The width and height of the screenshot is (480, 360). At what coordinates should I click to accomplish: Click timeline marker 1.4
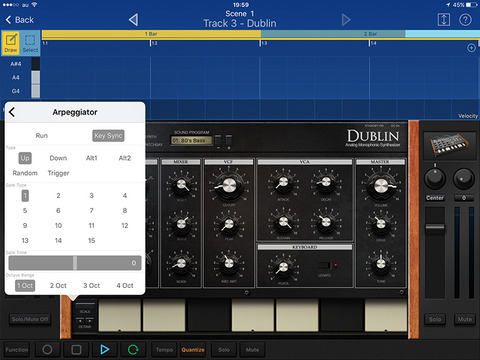(373, 43)
